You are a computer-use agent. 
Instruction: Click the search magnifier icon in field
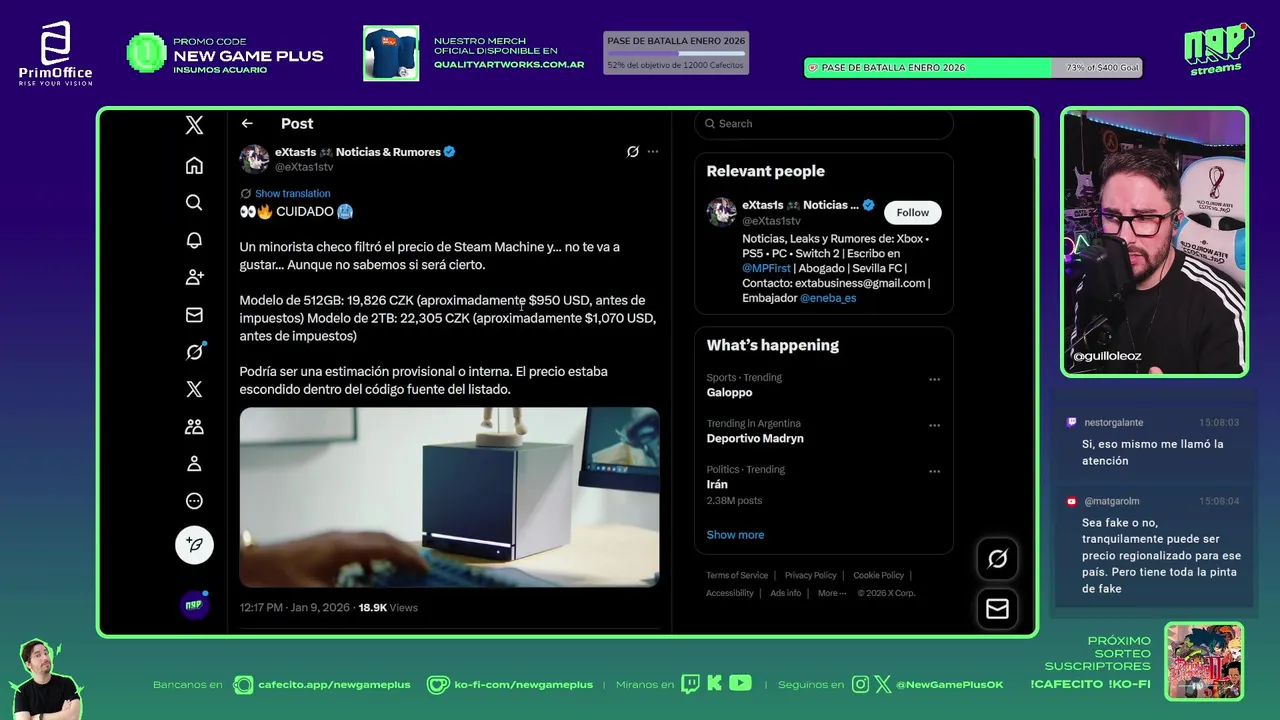(710, 124)
